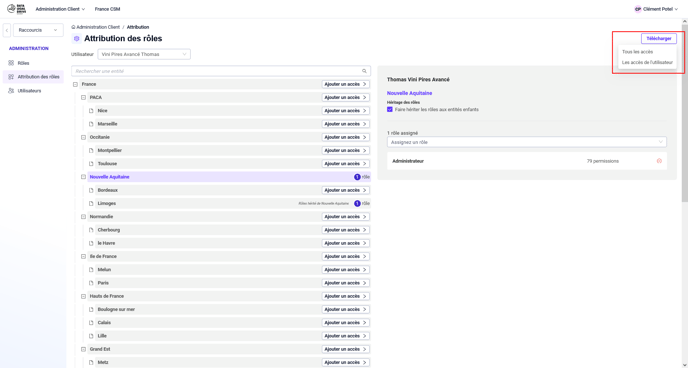This screenshot has width=688, height=368.
Task: Collapse the France tree node
Action: (x=75, y=84)
